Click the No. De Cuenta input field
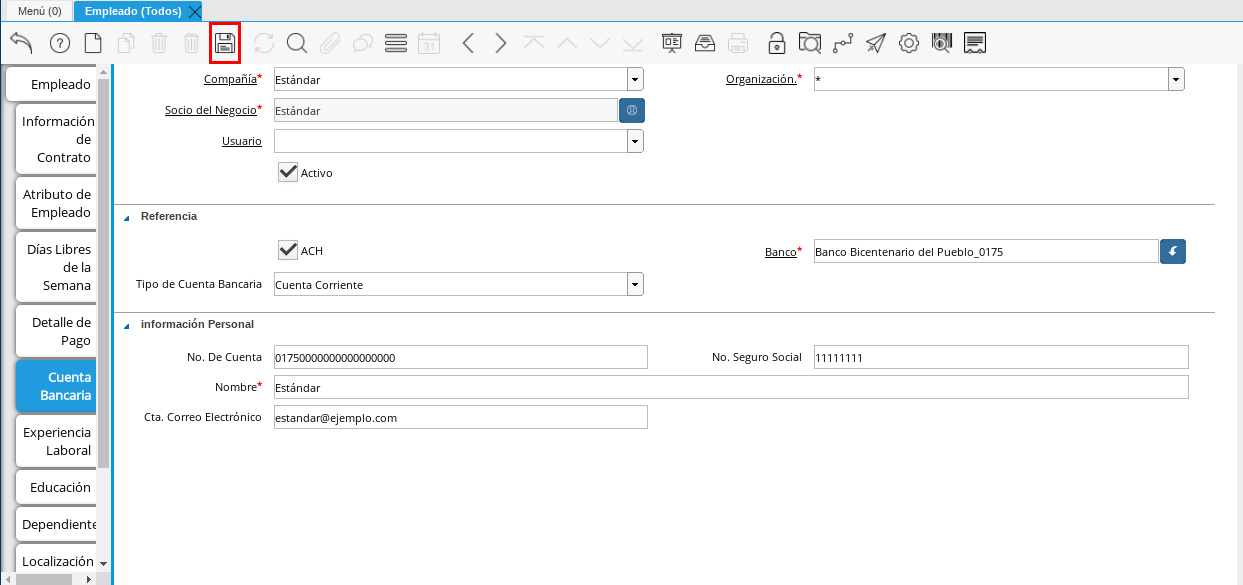 [460, 357]
